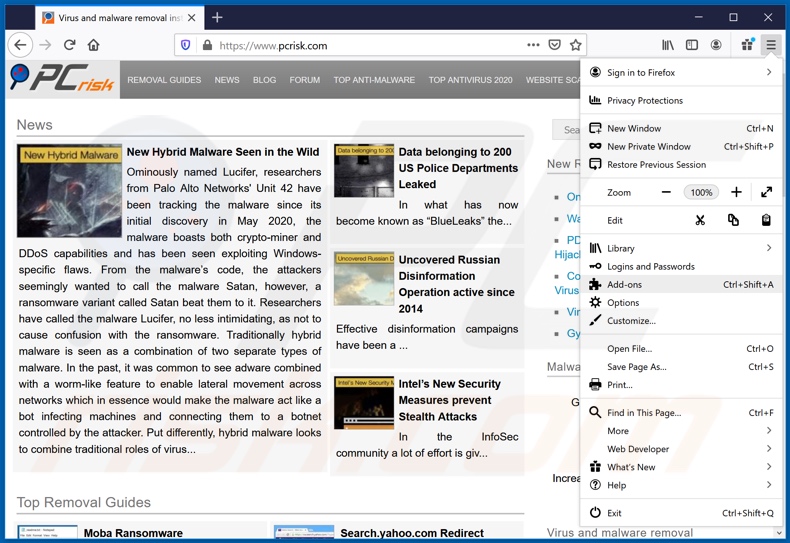Click the Reload page icon
Viewport: 790px width, 543px height.
point(69,45)
